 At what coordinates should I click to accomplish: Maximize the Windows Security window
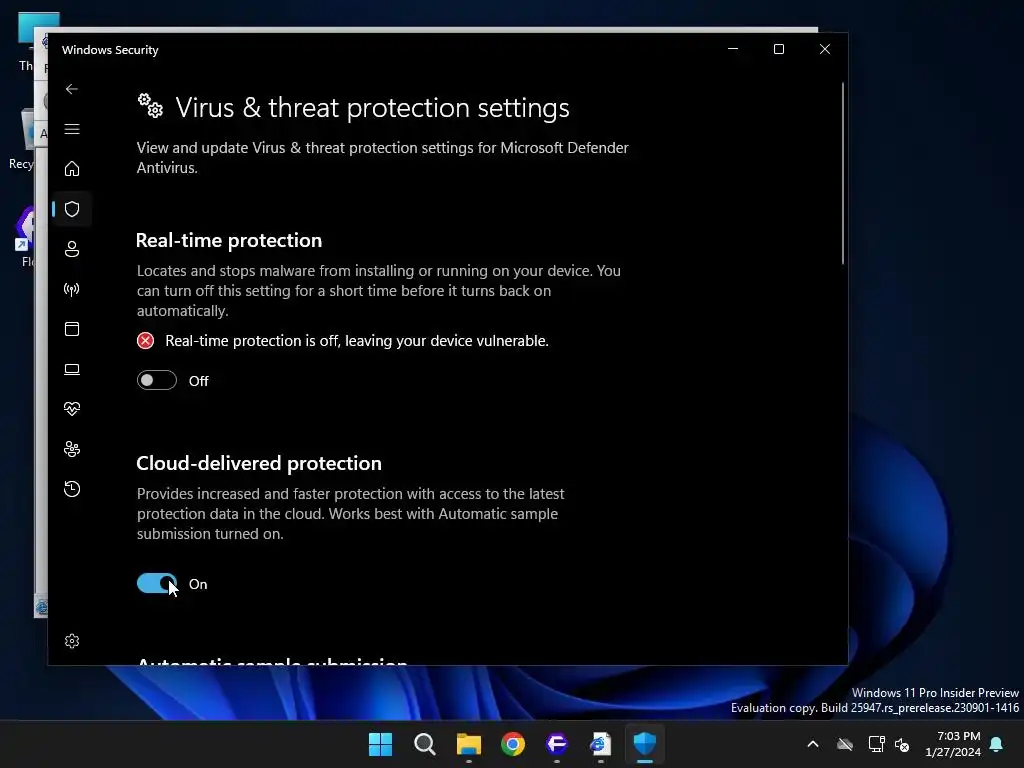coord(779,49)
